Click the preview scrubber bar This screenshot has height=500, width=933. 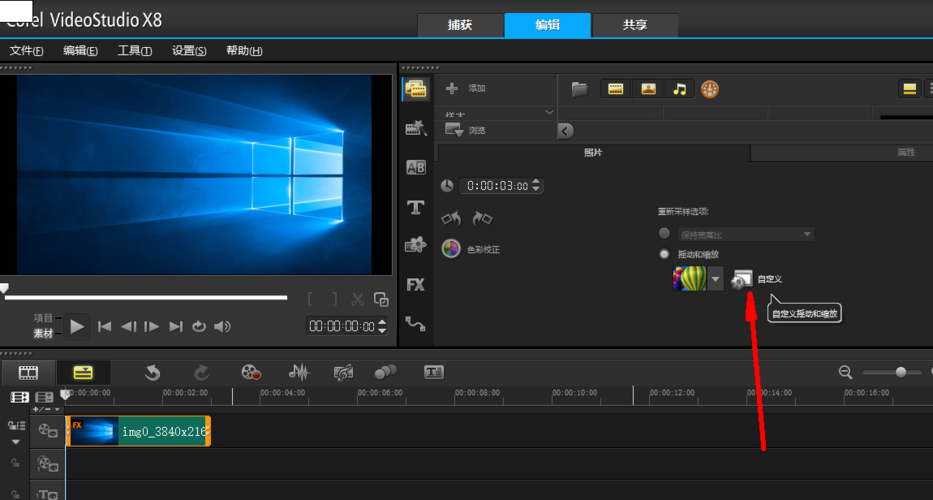click(146, 297)
